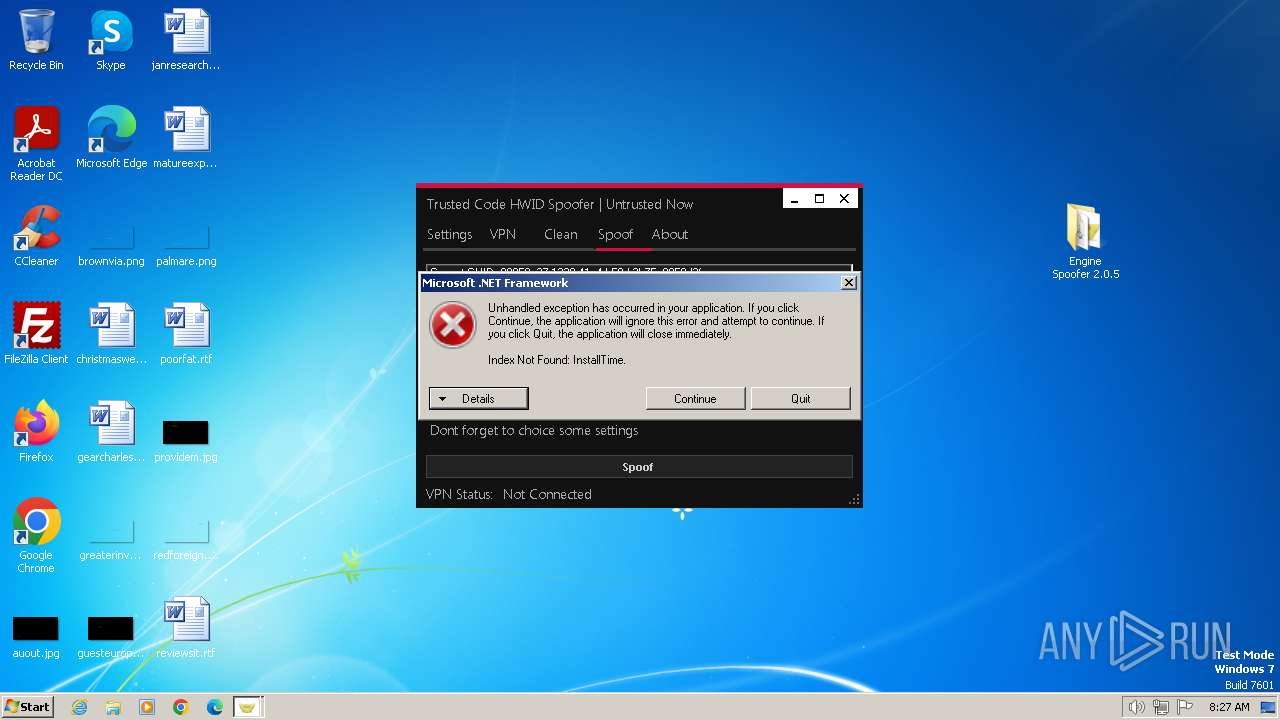Launch CCleaner from the desktop
Screen dimensions: 1280x720
click(36, 236)
